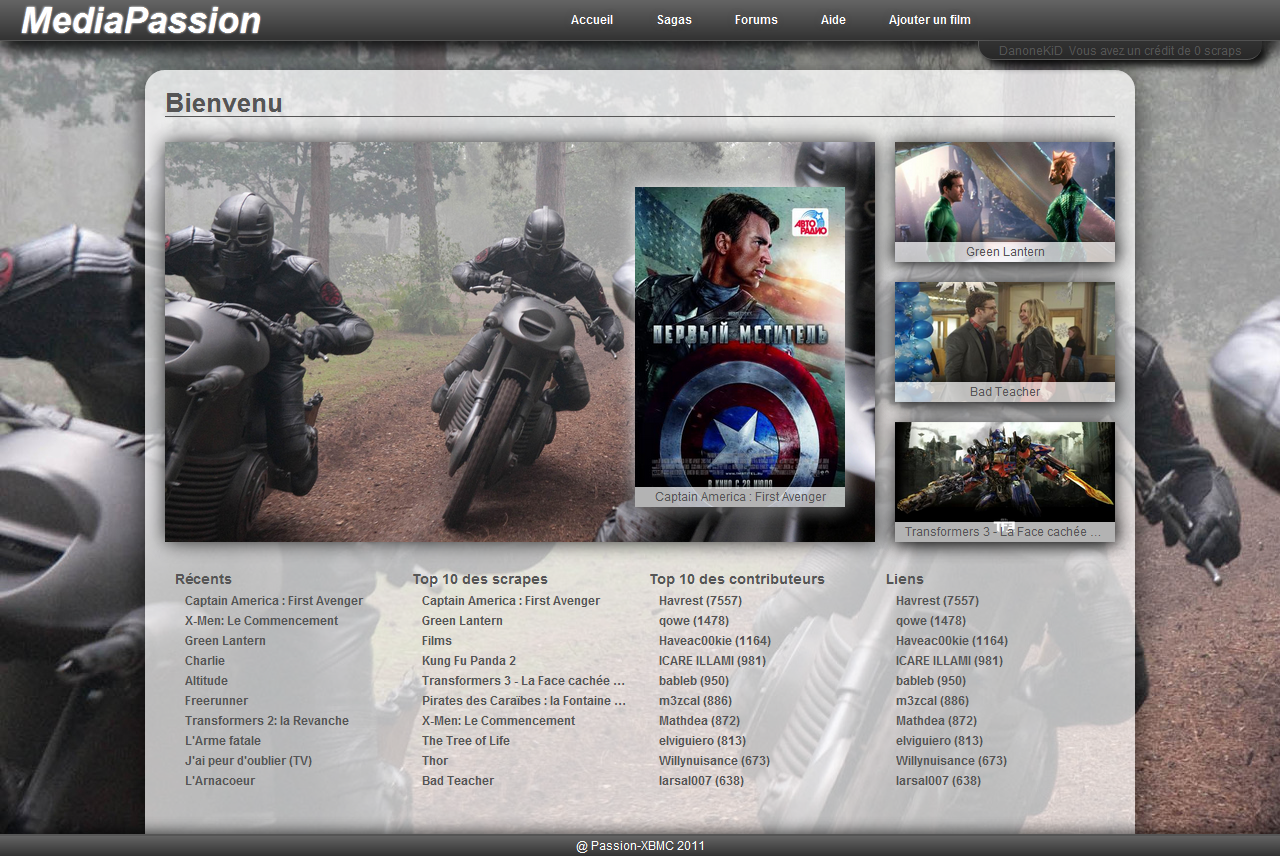This screenshot has width=1280, height=856.
Task: View Mathdea (872) in Top 10 contributeurs
Action: coord(699,721)
